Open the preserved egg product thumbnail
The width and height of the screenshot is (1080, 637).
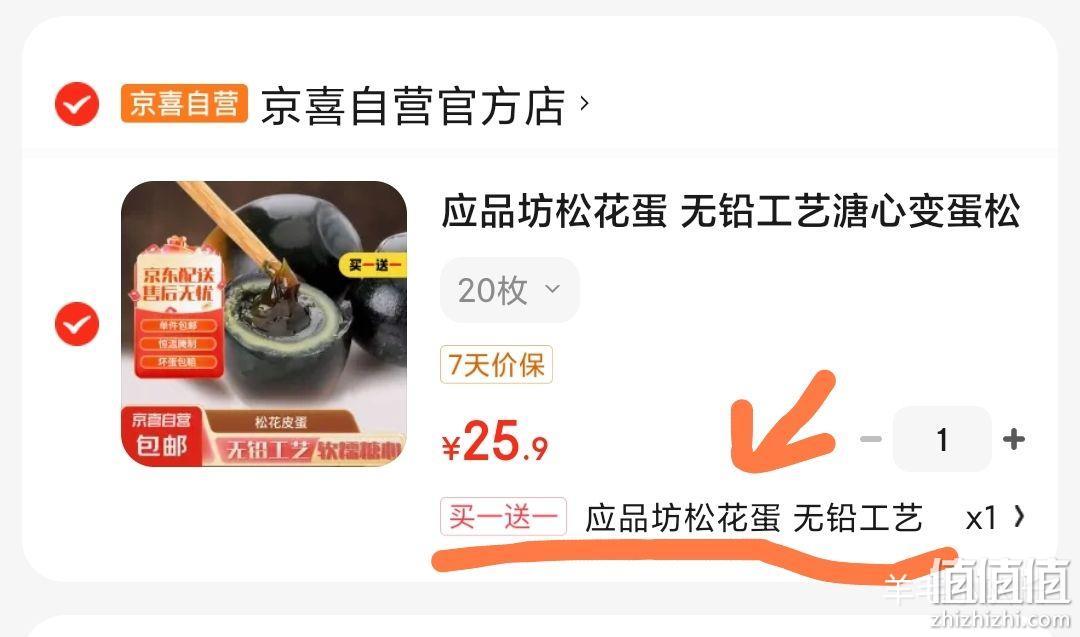[264, 324]
